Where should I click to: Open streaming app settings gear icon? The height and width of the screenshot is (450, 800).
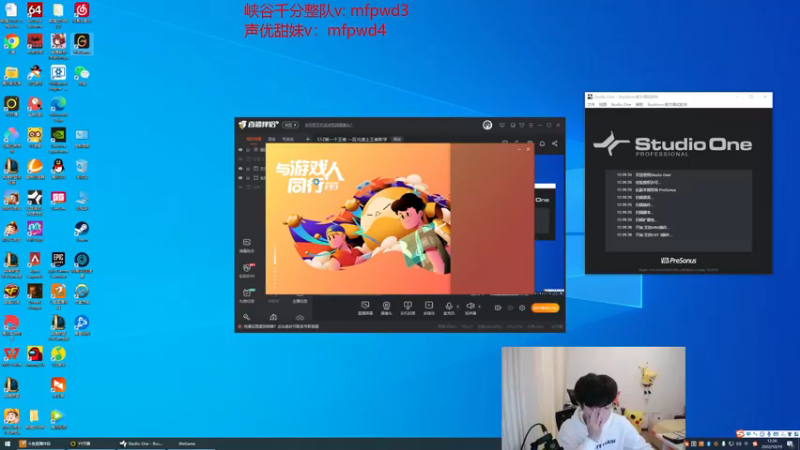tap(522, 308)
